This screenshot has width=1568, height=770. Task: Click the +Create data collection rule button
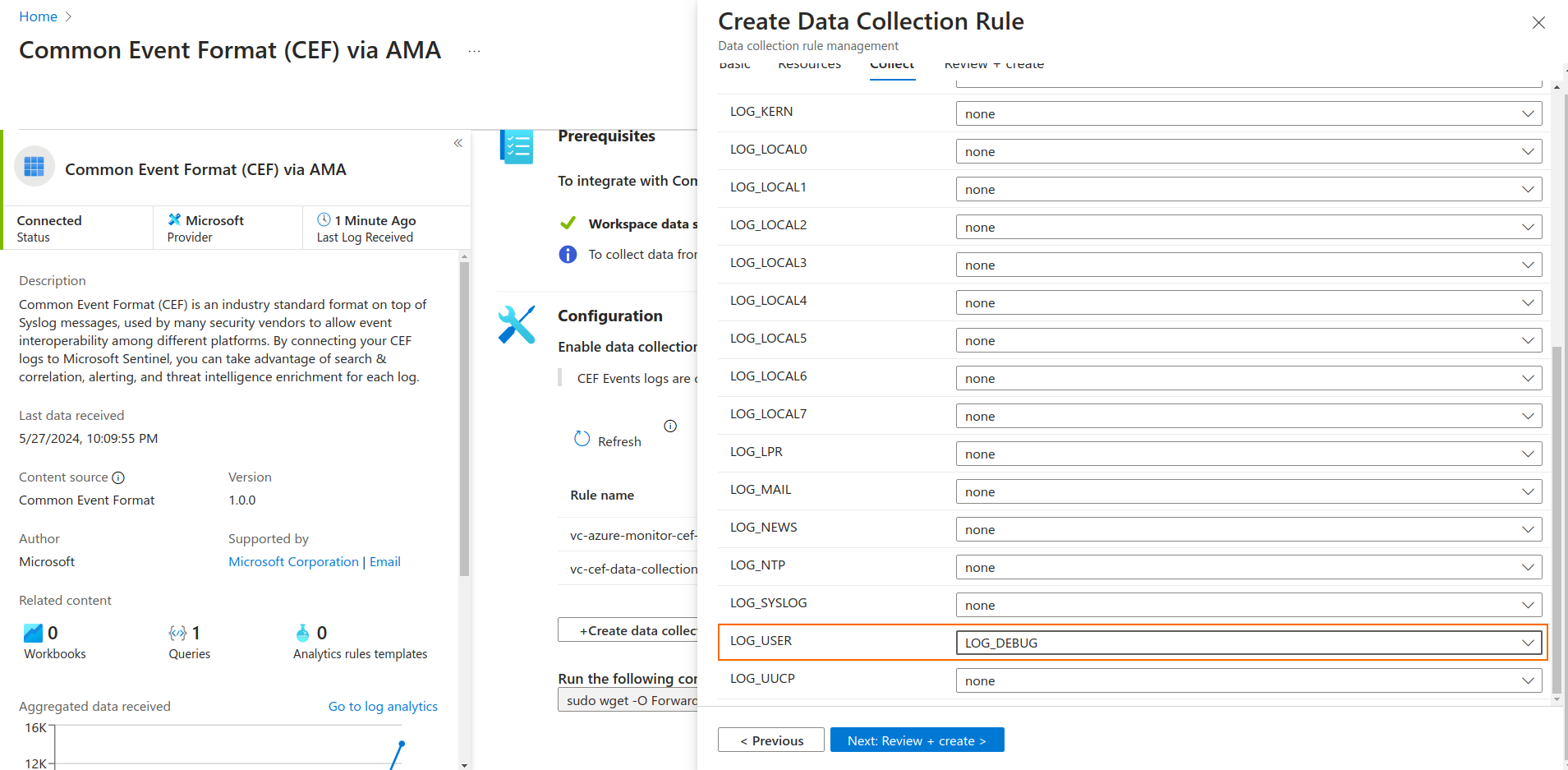(628, 629)
